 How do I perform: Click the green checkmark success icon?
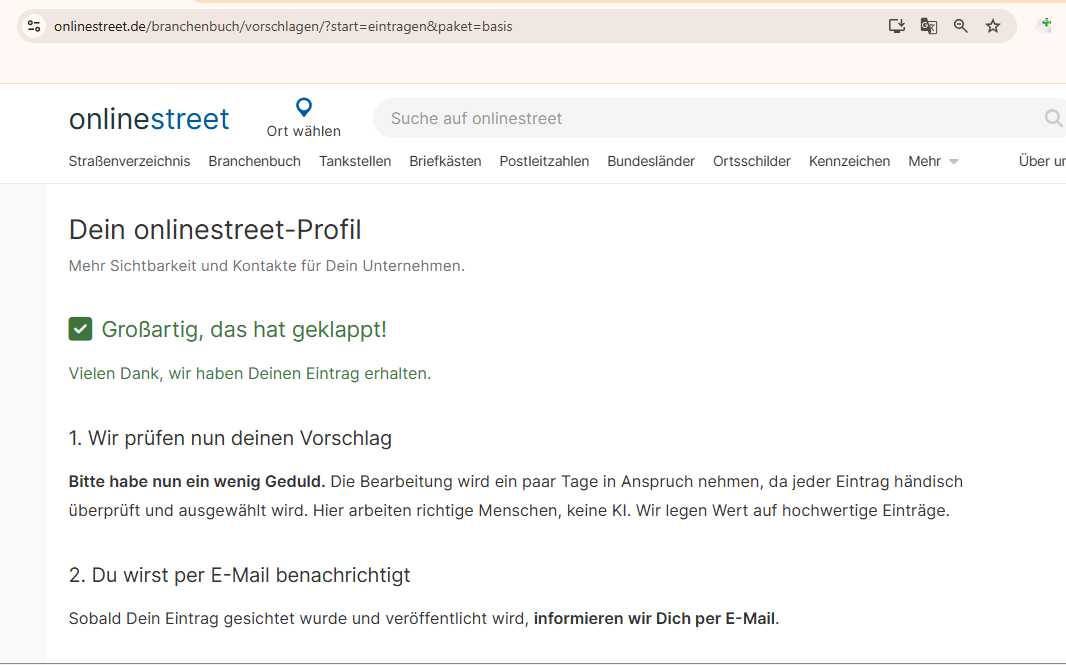click(80, 329)
